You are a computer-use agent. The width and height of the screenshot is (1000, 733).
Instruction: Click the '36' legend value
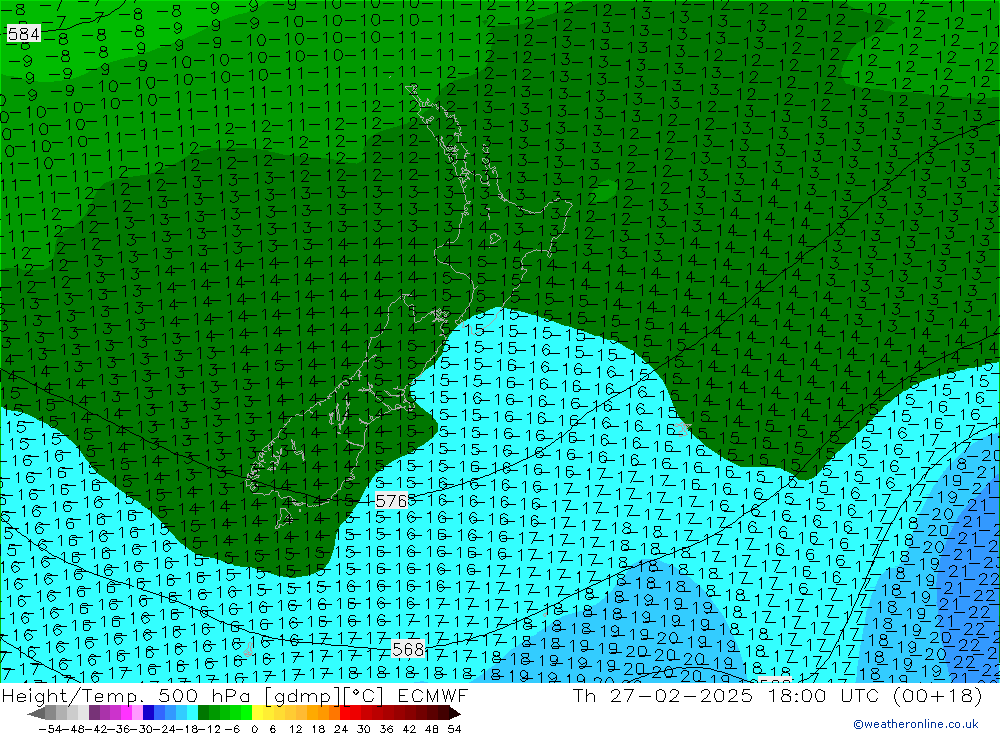386,729
